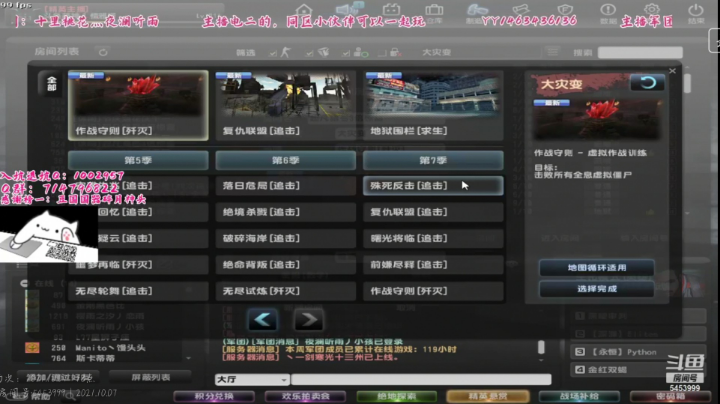Select 作战守则[歼灭] in season 7 list
Image resolution: width=720 pixels, height=404 pixels.
pyautogui.click(x=433, y=291)
